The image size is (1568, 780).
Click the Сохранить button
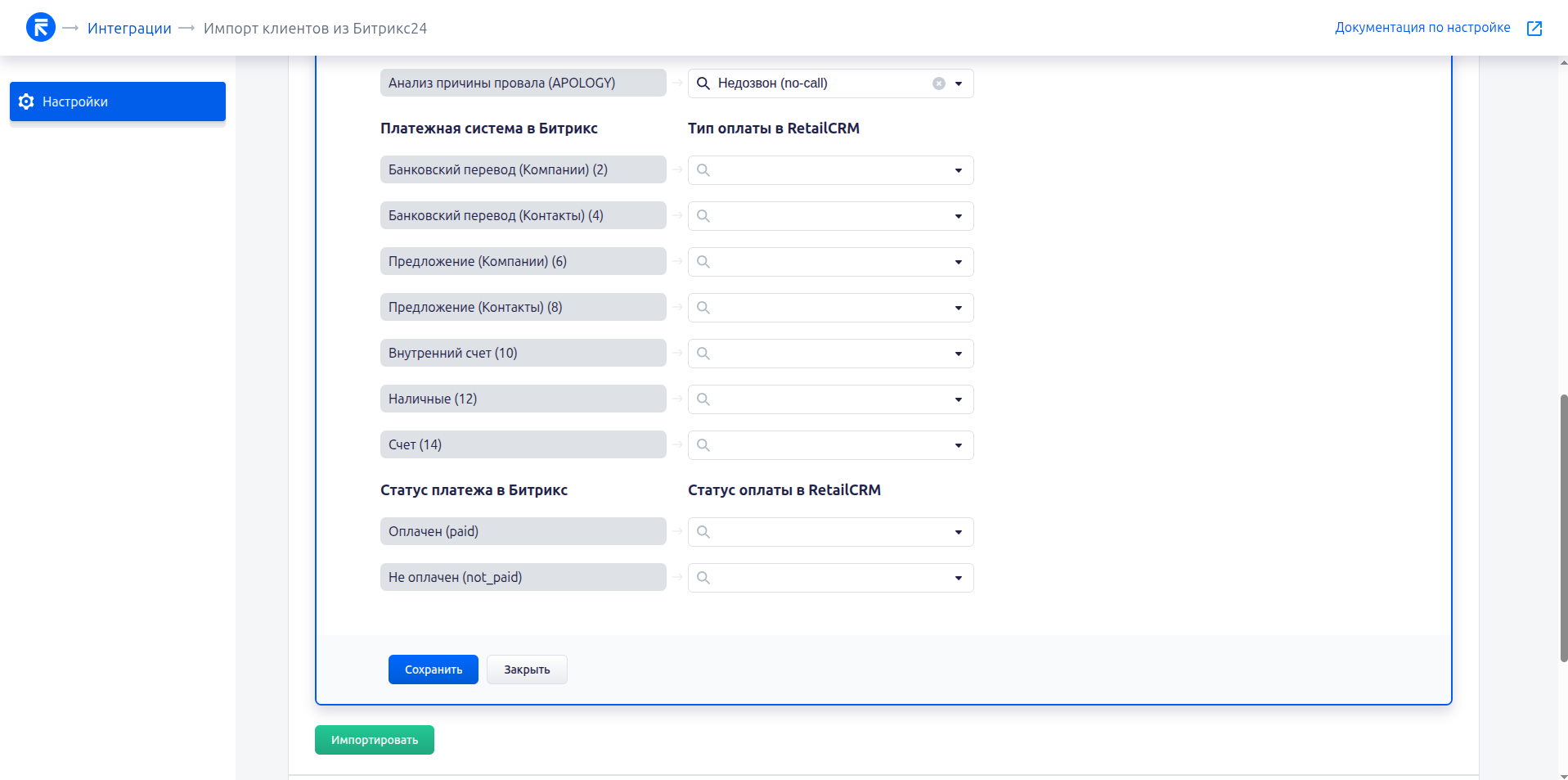coord(434,670)
